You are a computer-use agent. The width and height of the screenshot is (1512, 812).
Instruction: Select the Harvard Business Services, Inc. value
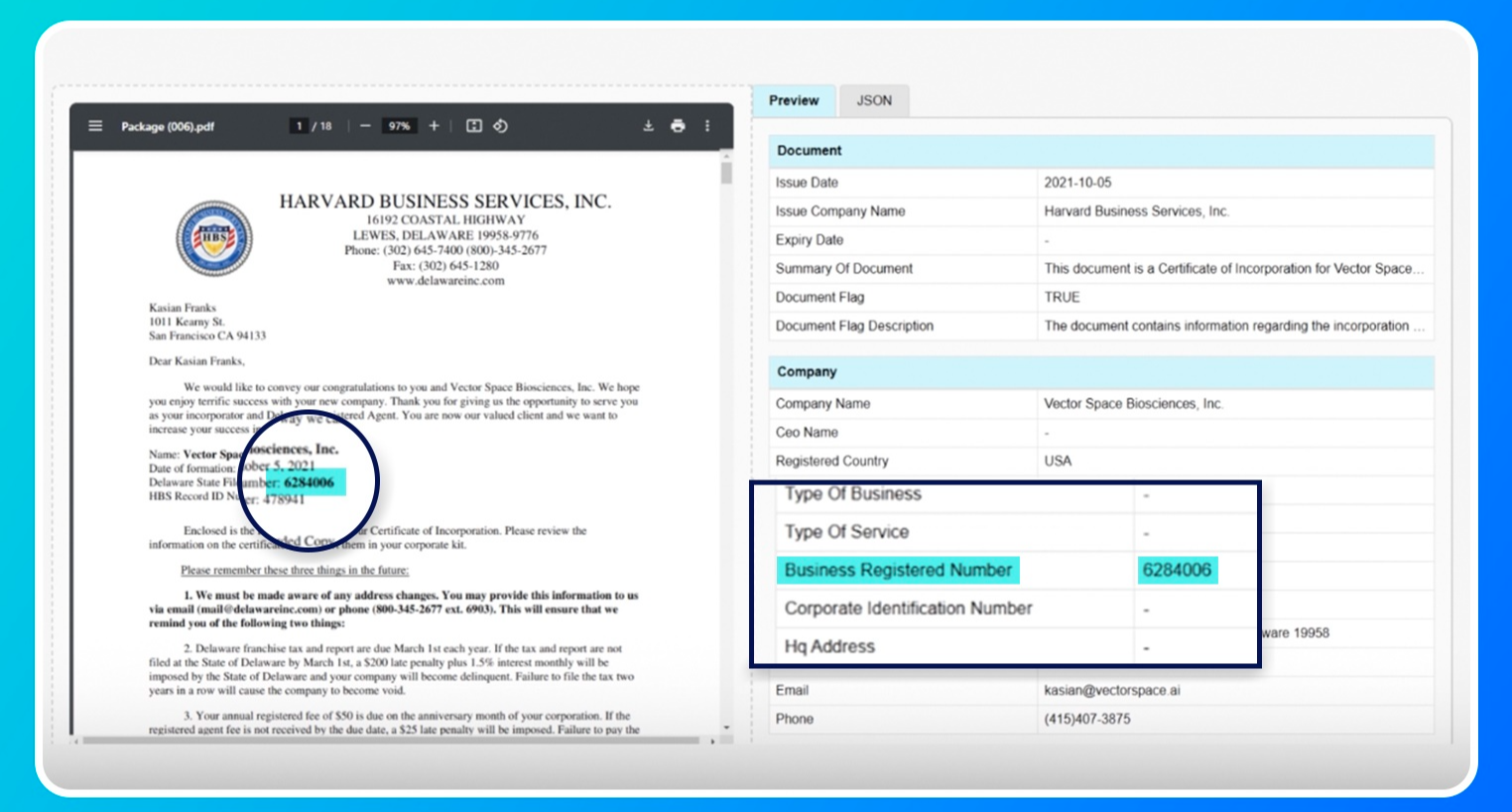[1136, 211]
